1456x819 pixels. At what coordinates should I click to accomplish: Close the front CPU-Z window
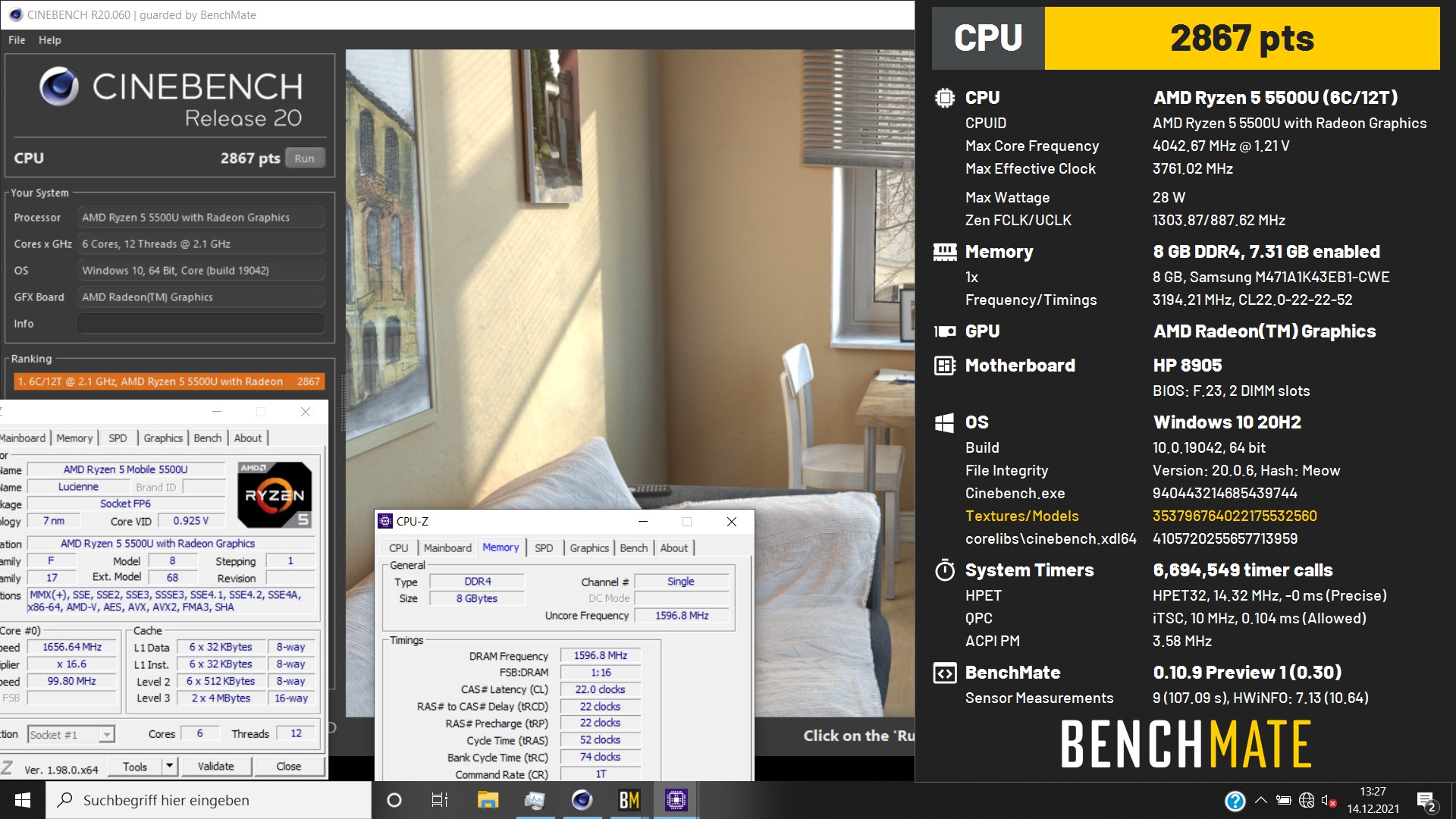click(732, 522)
